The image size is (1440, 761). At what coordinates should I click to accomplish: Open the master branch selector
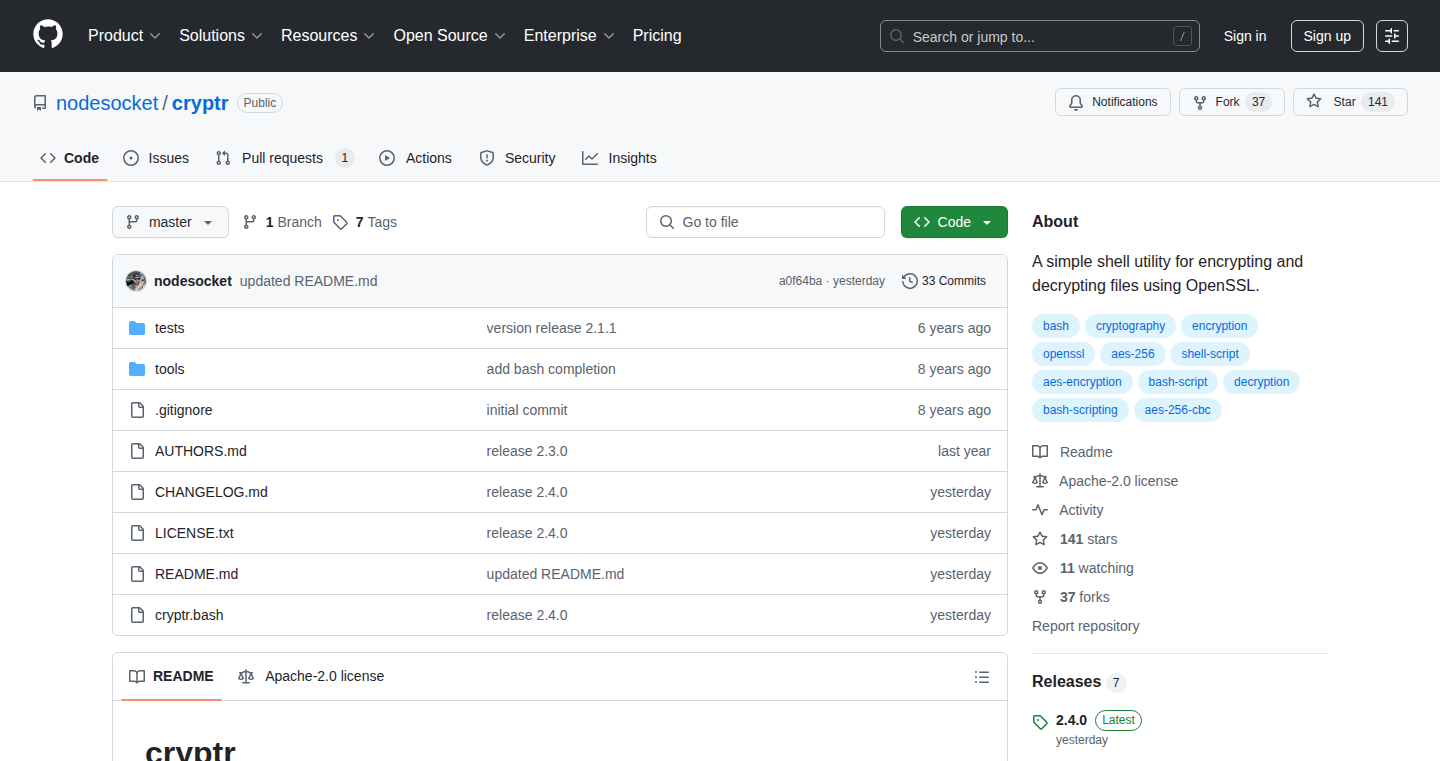point(170,222)
